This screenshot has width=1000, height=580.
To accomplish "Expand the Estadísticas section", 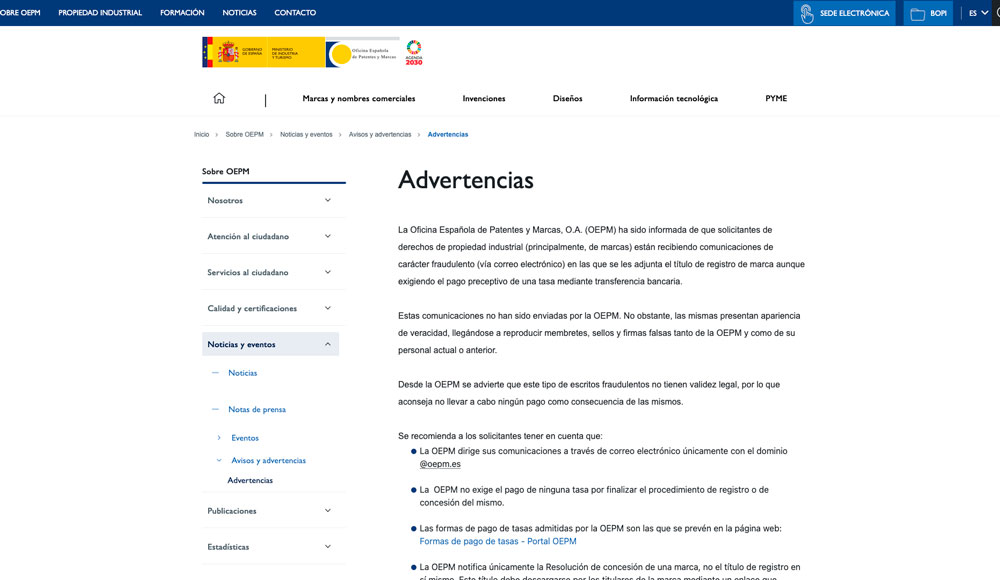I will [x=326, y=547].
